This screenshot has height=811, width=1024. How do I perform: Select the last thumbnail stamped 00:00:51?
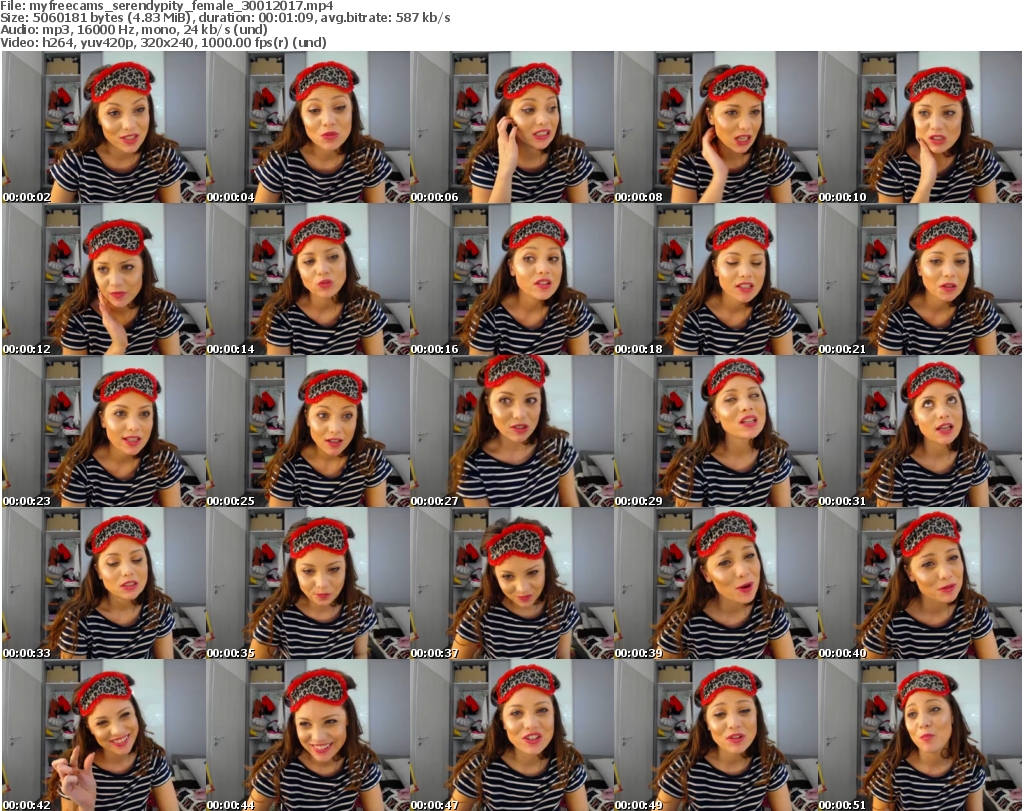point(920,736)
